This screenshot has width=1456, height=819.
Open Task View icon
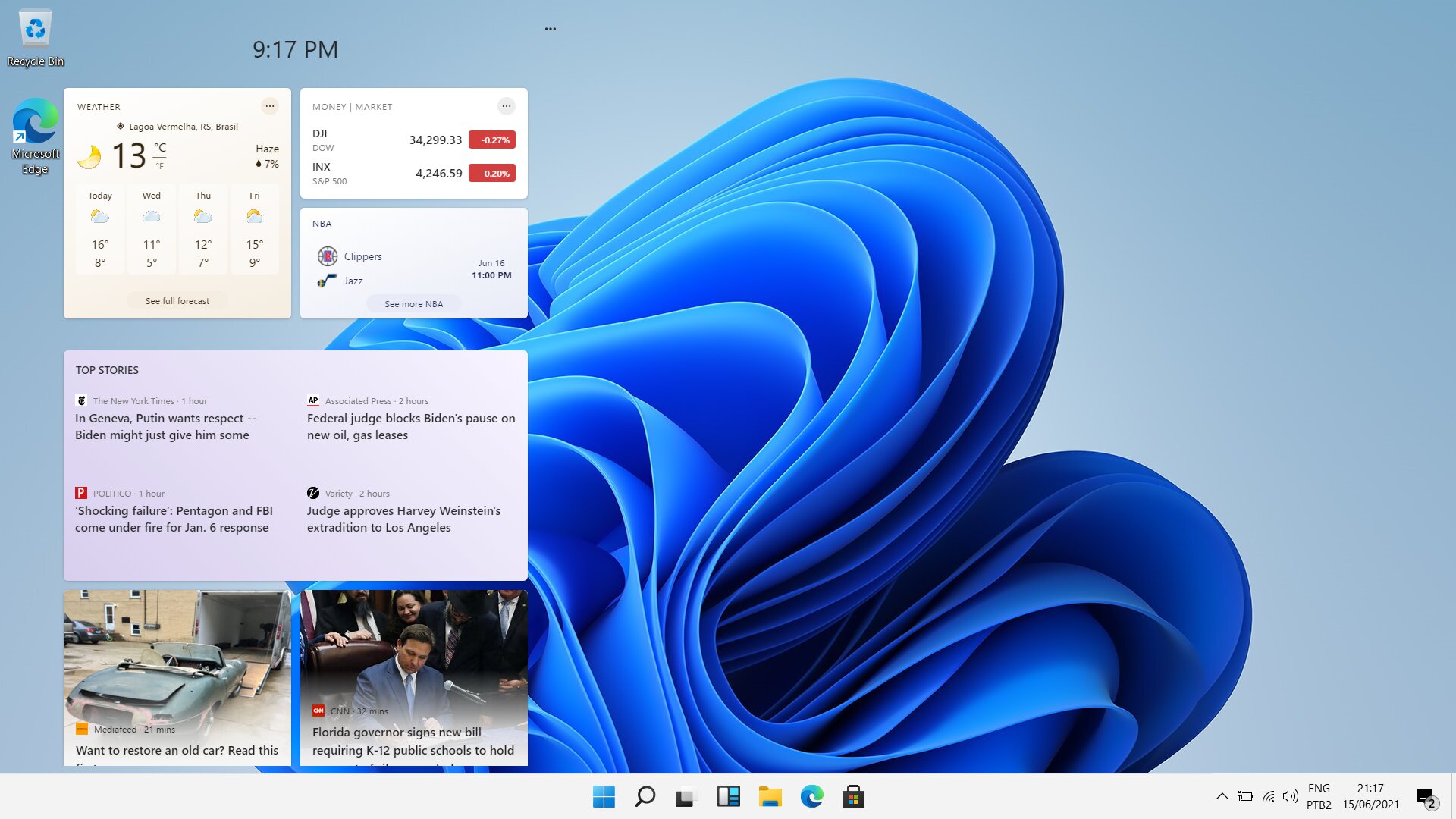(x=684, y=796)
